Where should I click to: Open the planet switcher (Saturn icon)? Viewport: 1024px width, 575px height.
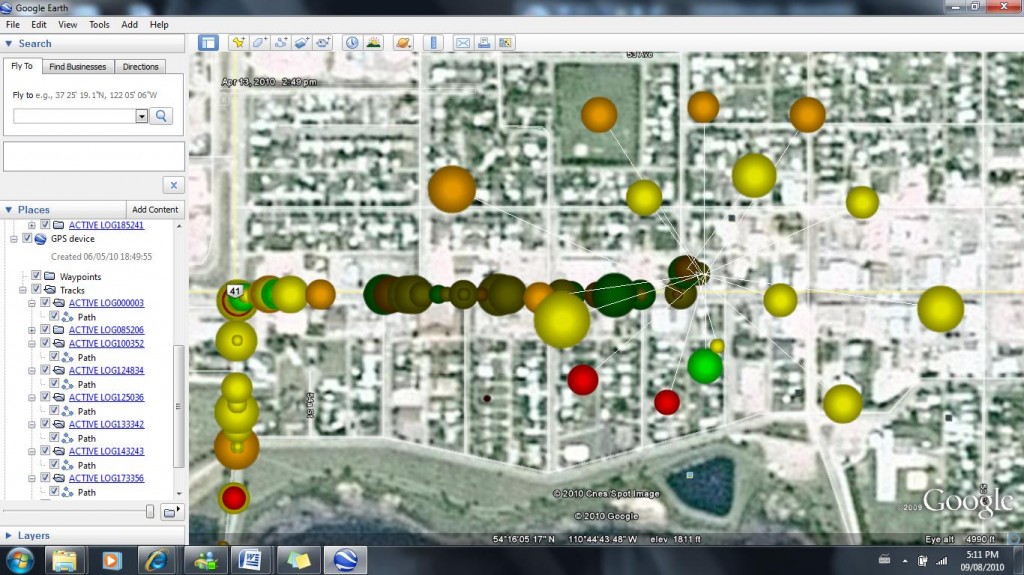pyautogui.click(x=404, y=43)
